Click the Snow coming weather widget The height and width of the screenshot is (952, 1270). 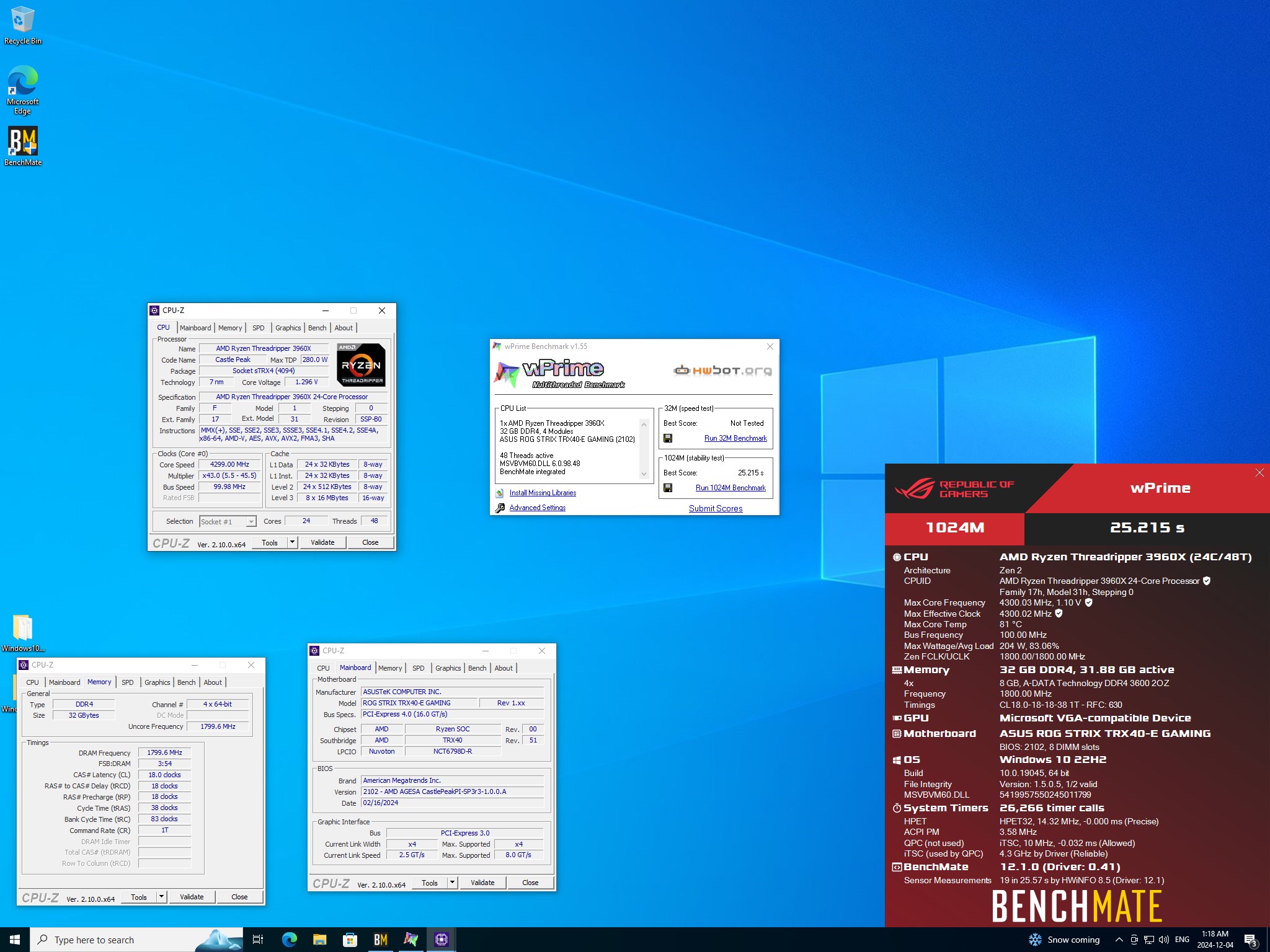pyautogui.click(x=1065, y=940)
